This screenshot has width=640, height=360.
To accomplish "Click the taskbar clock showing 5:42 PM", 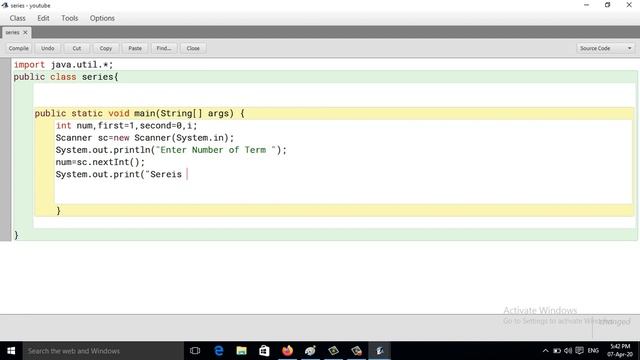I will click(x=620, y=351).
